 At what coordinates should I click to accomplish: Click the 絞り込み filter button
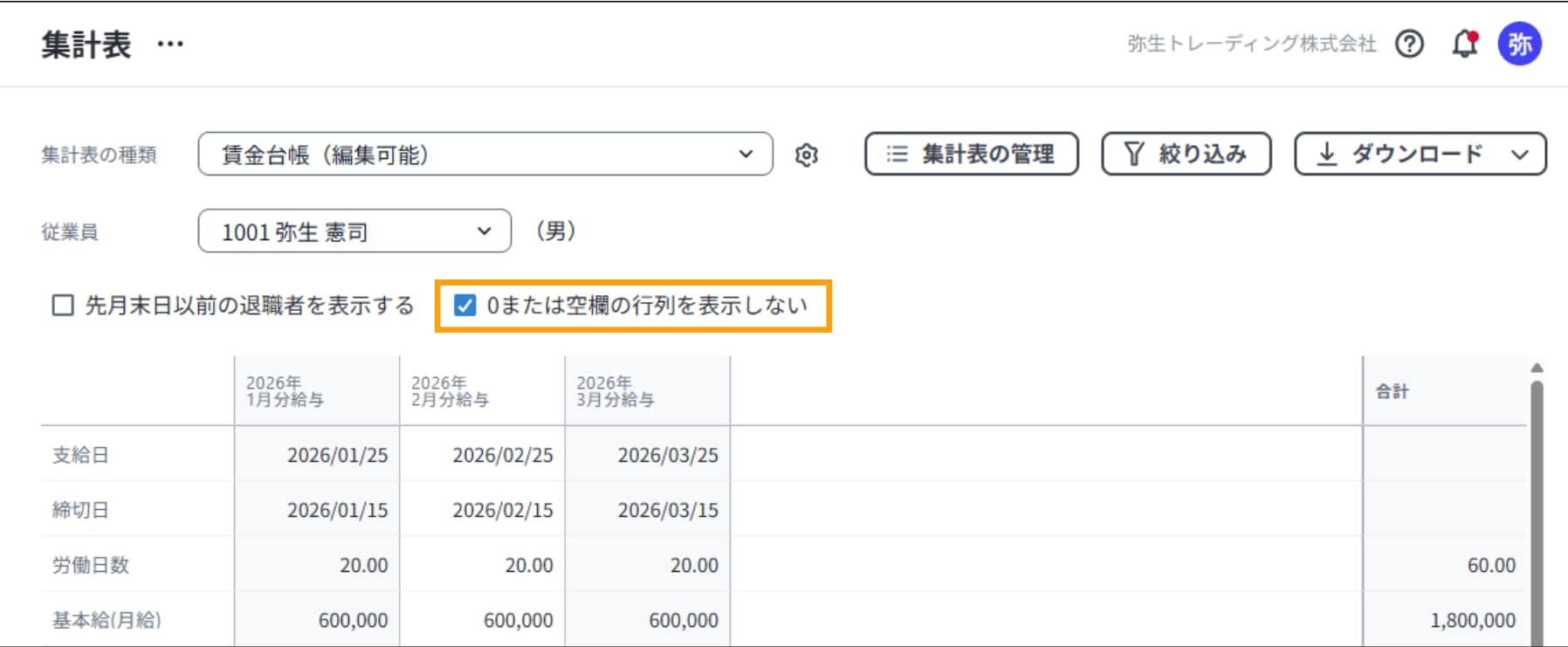tap(1186, 154)
